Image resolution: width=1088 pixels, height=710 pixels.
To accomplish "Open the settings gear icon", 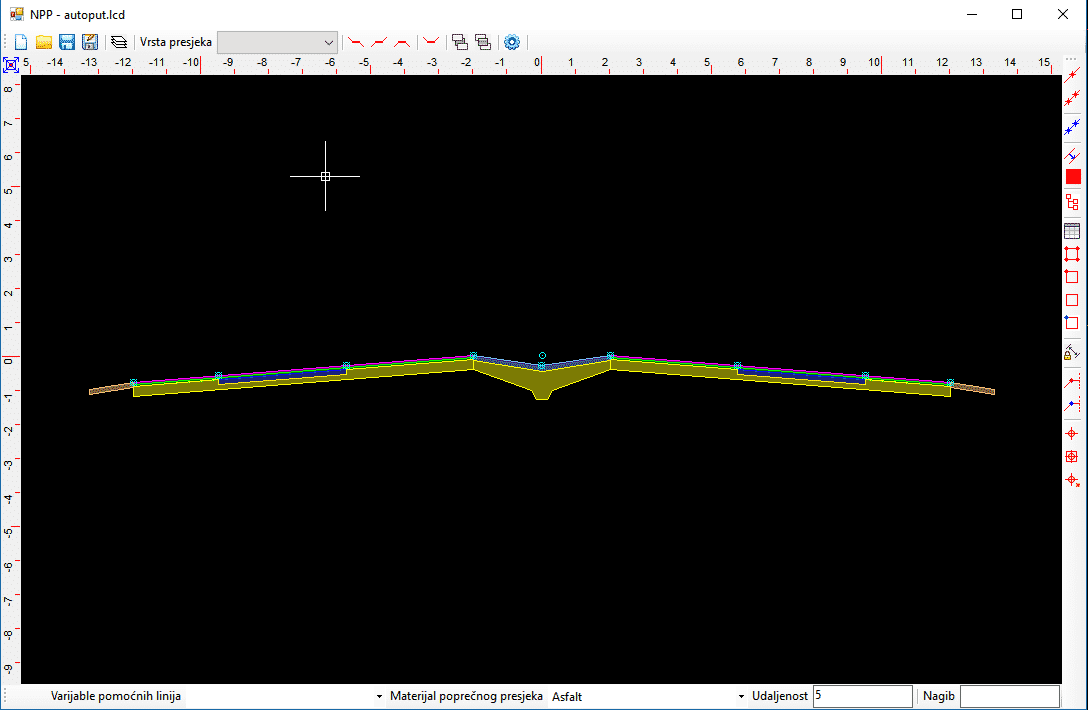I will (512, 42).
